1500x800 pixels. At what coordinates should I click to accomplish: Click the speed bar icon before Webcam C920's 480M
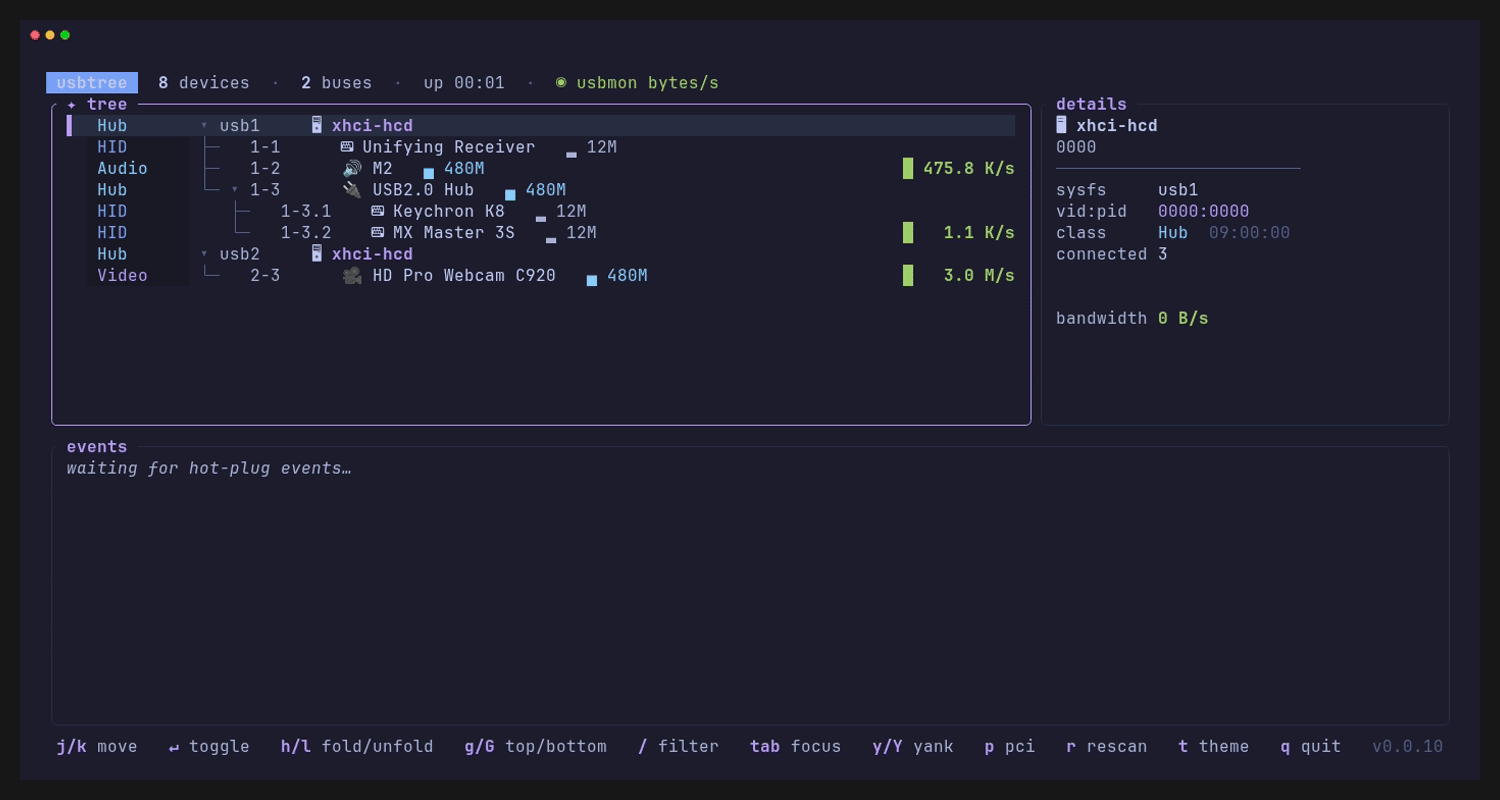(592, 281)
